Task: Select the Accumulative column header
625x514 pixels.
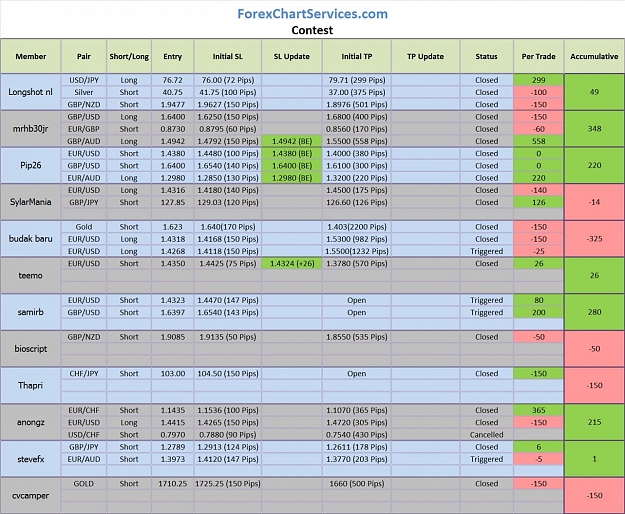Action: pyautogui.click(x=594, y=56)
